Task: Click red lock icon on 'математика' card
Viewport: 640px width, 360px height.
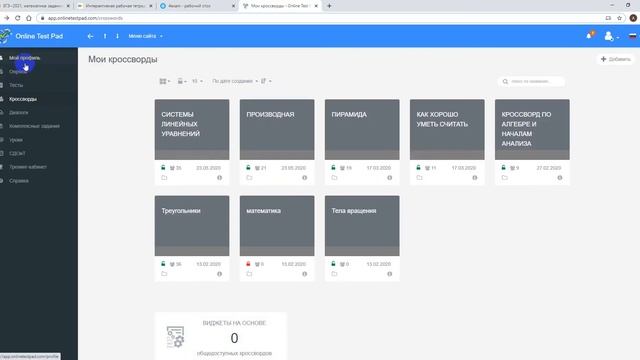Action: coord(248,264)
